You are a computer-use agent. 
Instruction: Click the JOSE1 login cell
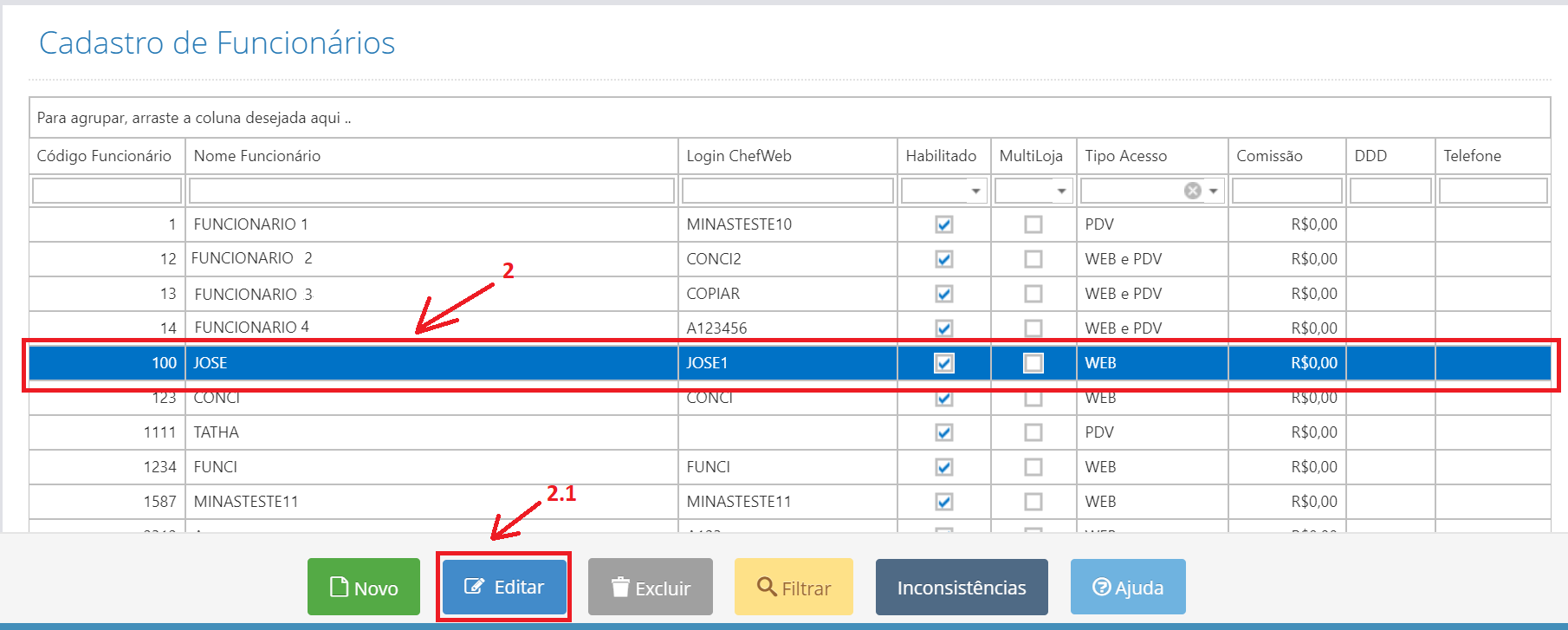(x=787, y=363)
